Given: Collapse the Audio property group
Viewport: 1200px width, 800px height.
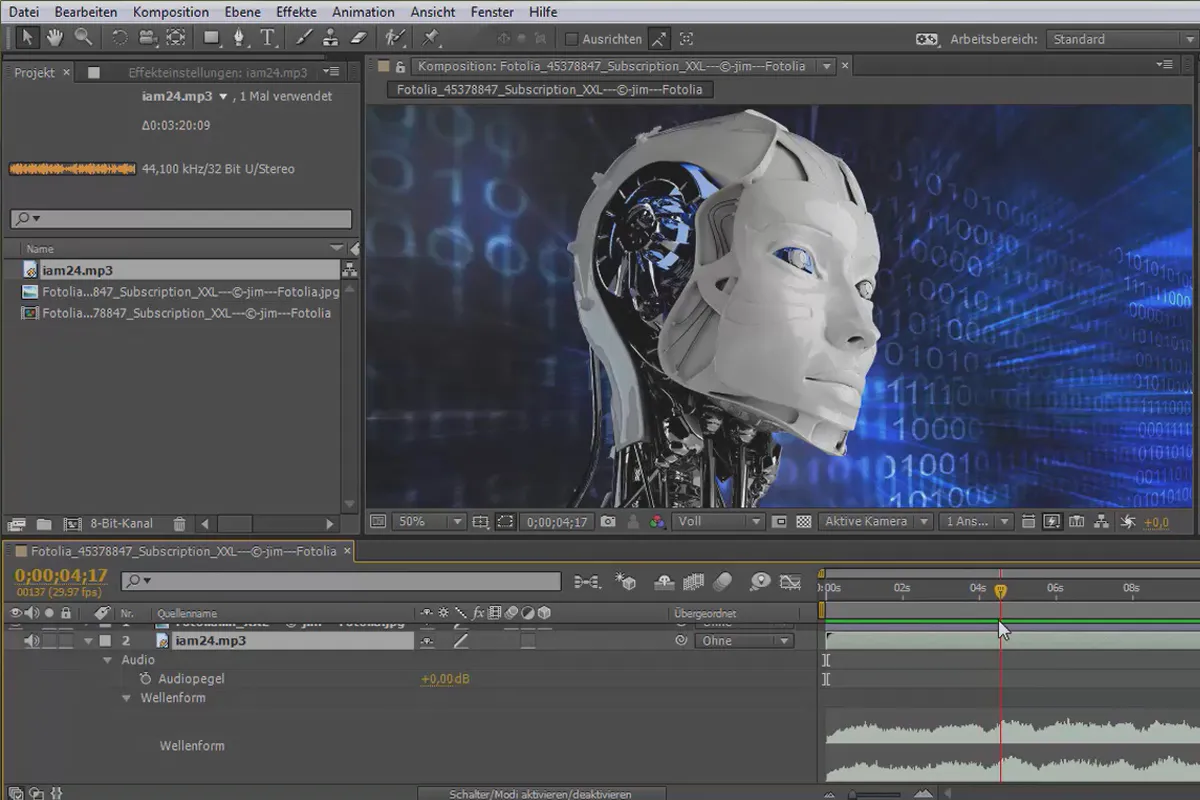Looking at the screenshot, I should (x=108, y=660).
